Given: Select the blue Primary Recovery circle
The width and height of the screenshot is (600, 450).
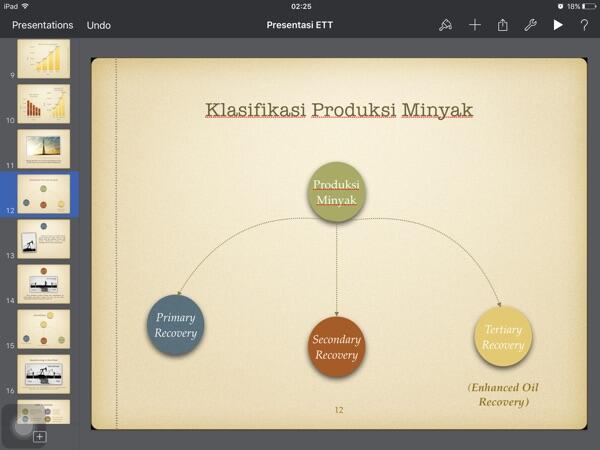Looking at the screenshot, I should coord(176,325).
